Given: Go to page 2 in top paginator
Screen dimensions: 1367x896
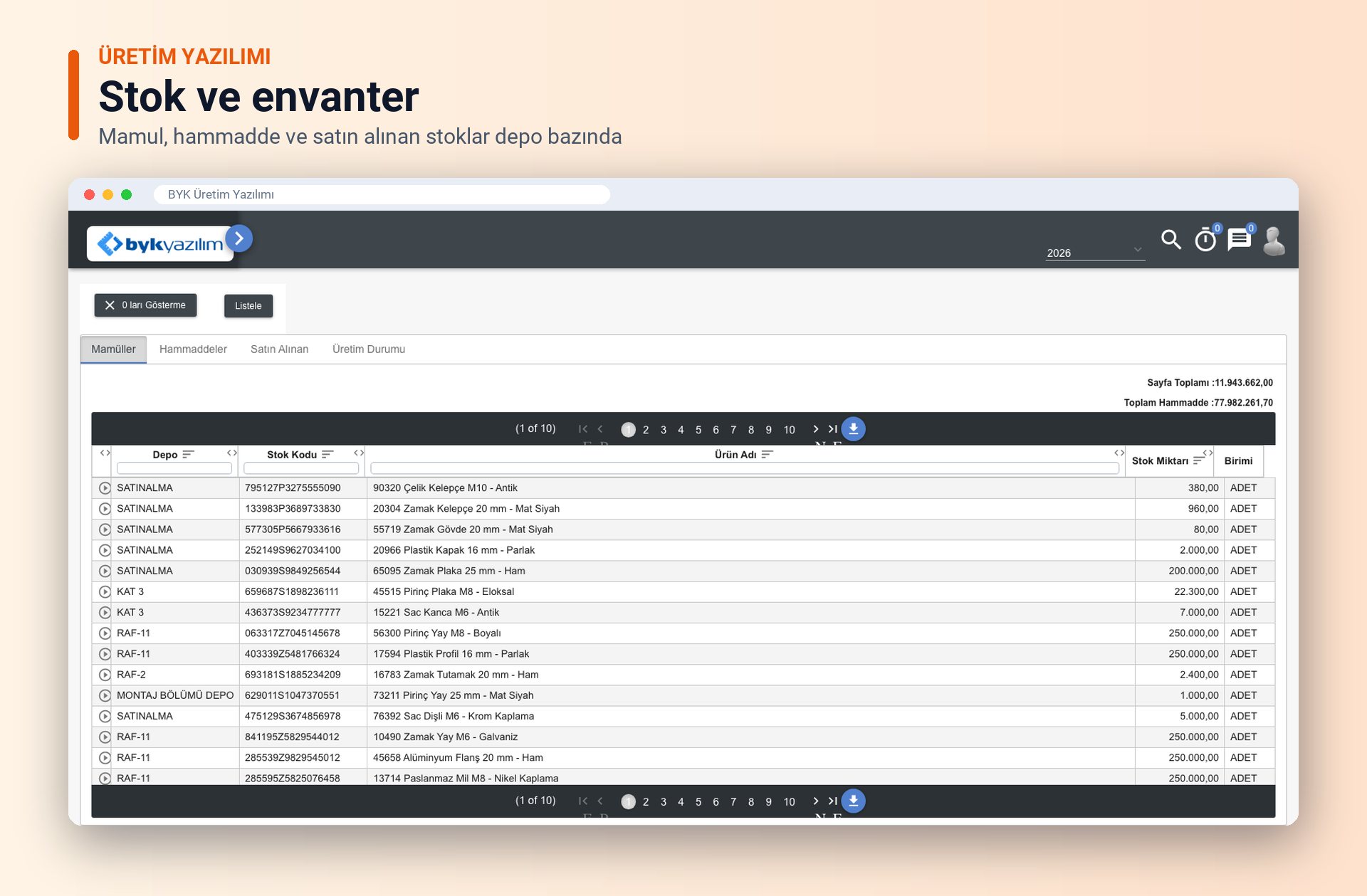Looking at the screenshot, I should tap(646, 429).
